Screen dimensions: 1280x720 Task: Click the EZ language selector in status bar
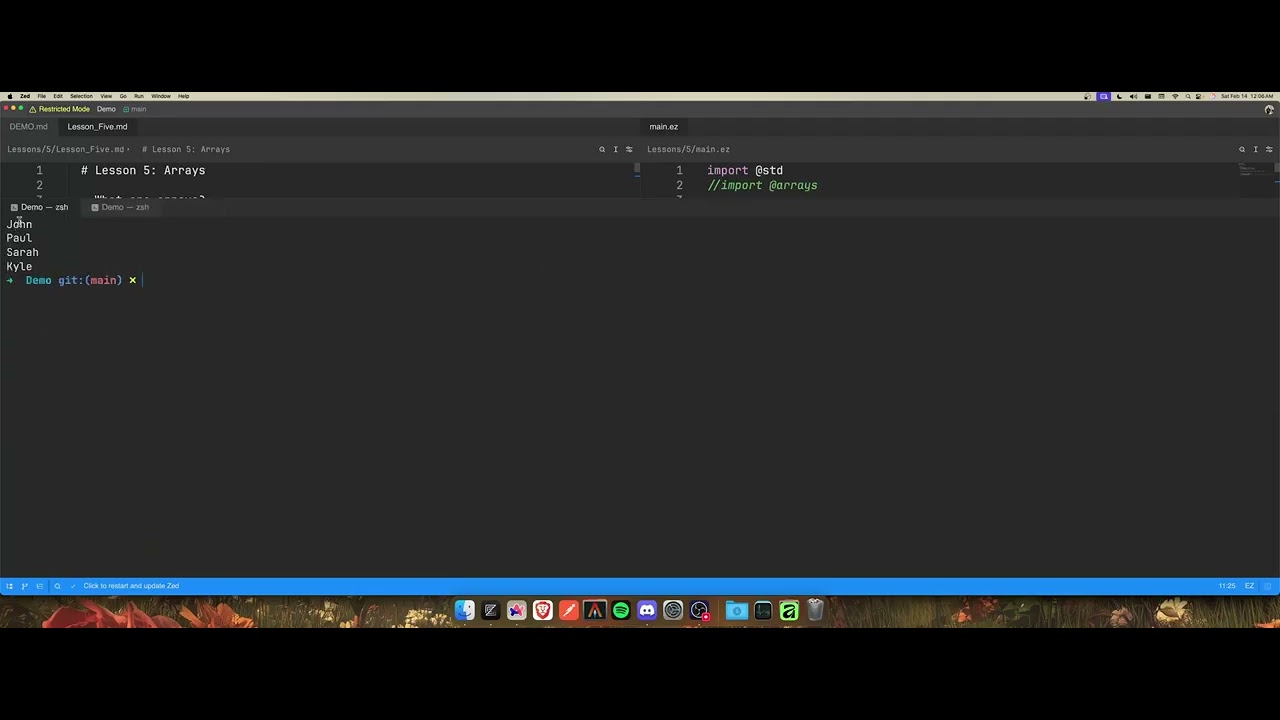(1249, 586)
